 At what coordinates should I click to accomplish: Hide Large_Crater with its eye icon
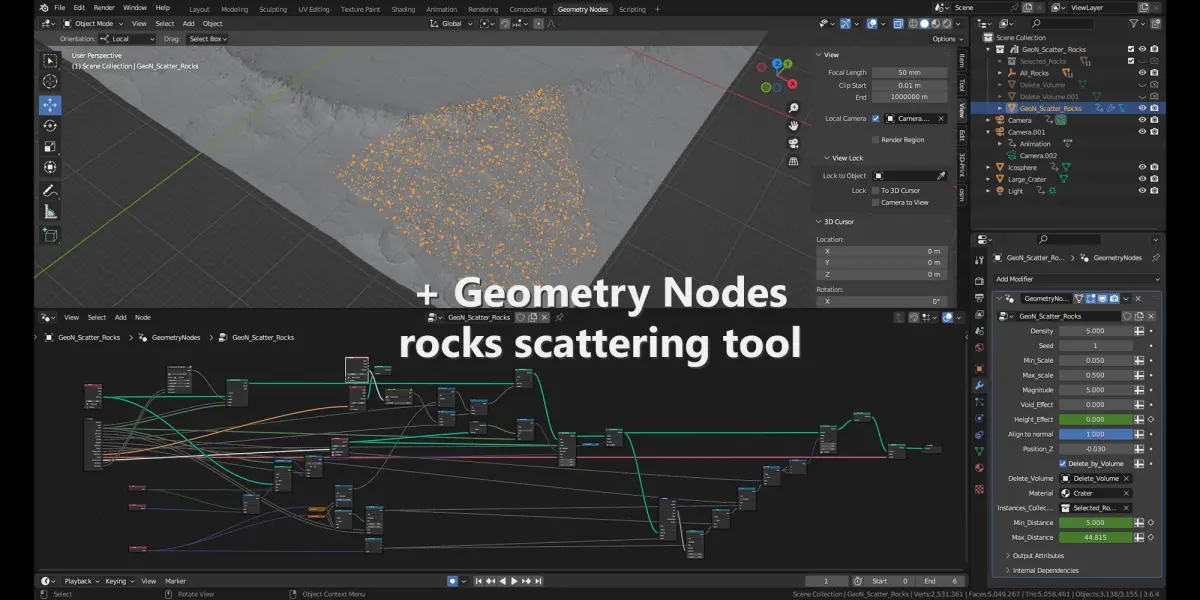point(1142,179)
